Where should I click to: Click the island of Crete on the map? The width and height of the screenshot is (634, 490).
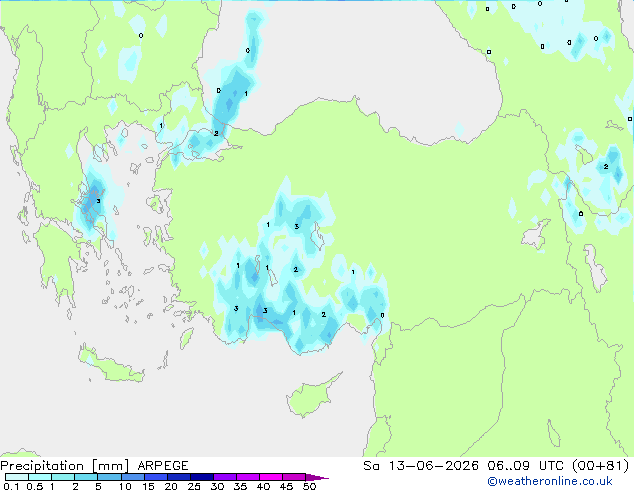(x=109, y=365)
